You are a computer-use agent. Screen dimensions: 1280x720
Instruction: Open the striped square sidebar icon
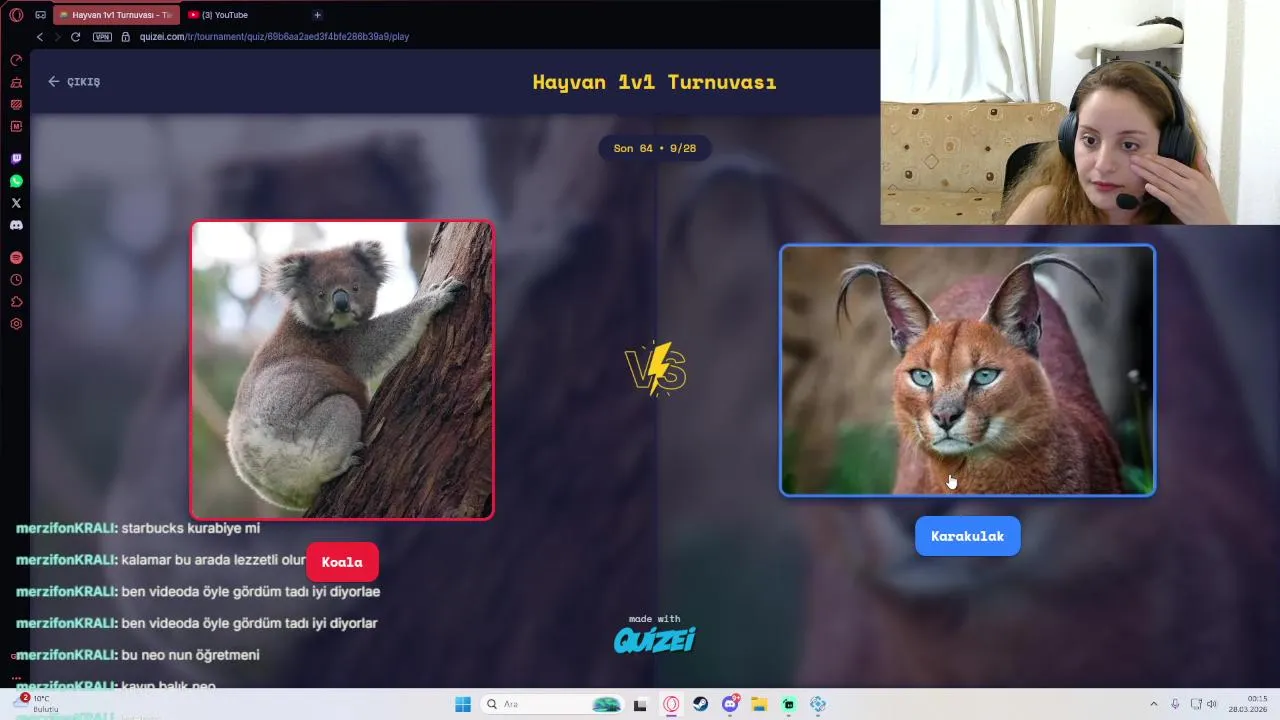tap(16, 104)
